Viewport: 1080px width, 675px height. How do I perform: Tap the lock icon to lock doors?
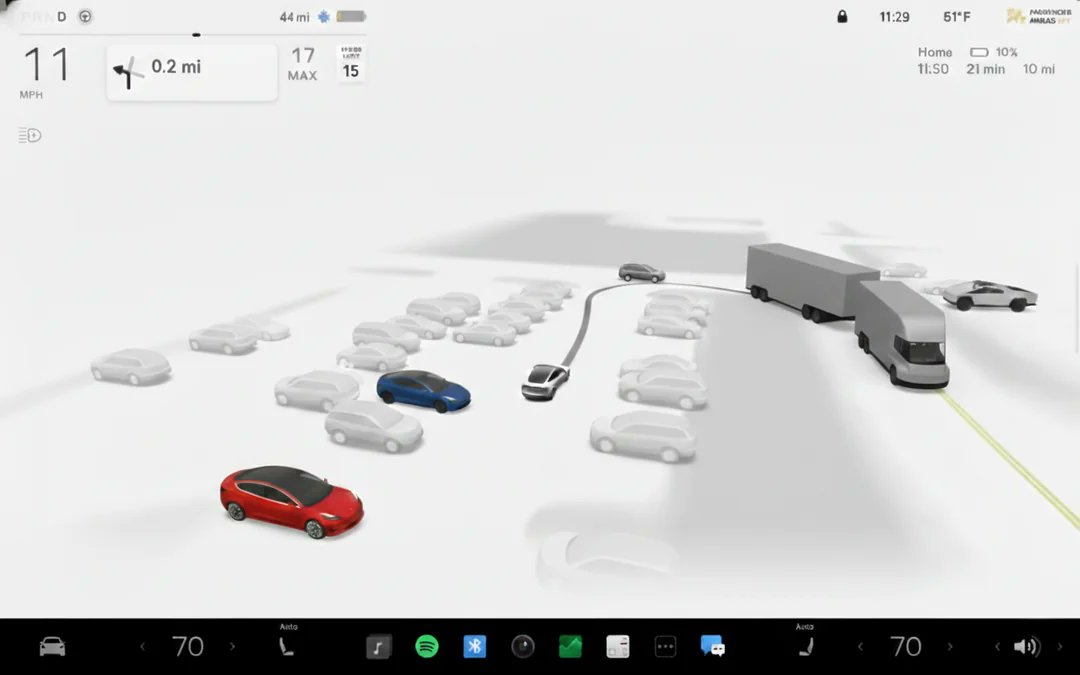click(x=842, y=17)
